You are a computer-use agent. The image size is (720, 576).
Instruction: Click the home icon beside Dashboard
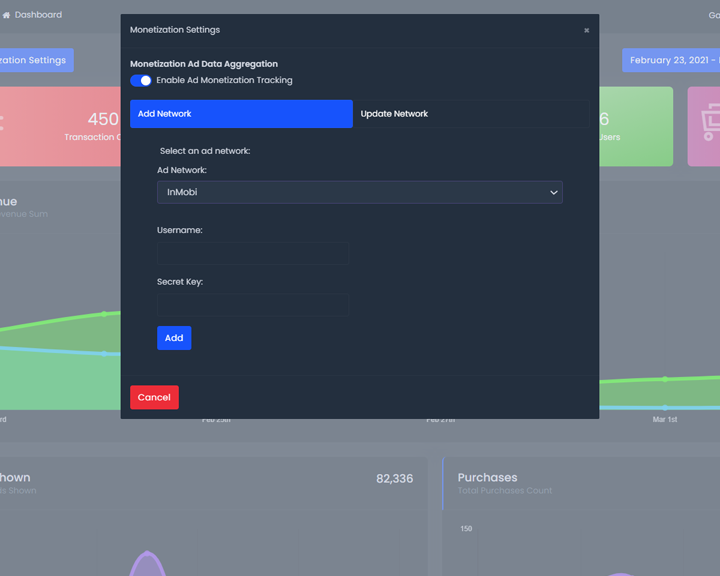6,15
